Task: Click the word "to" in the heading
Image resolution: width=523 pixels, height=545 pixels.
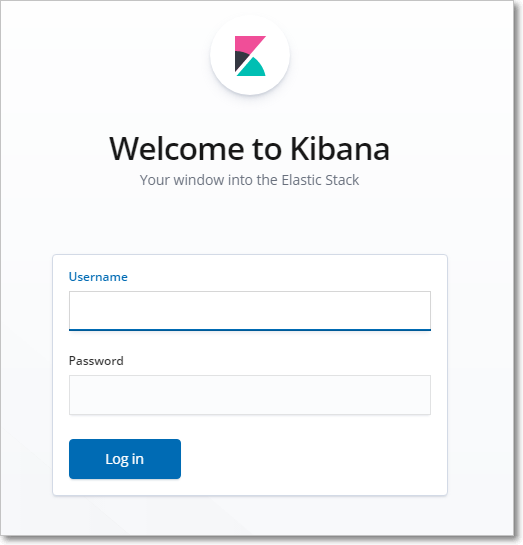Action: [267, 149]
